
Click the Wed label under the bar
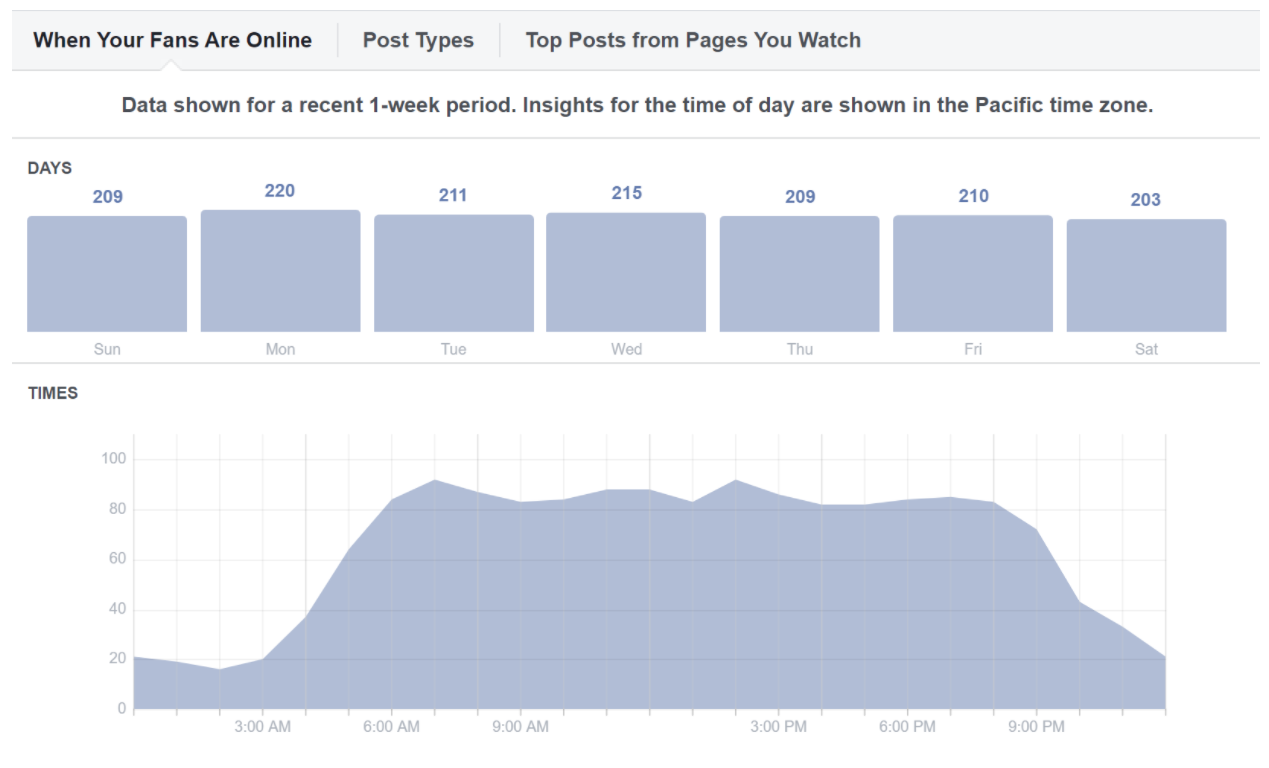[626, 349]
